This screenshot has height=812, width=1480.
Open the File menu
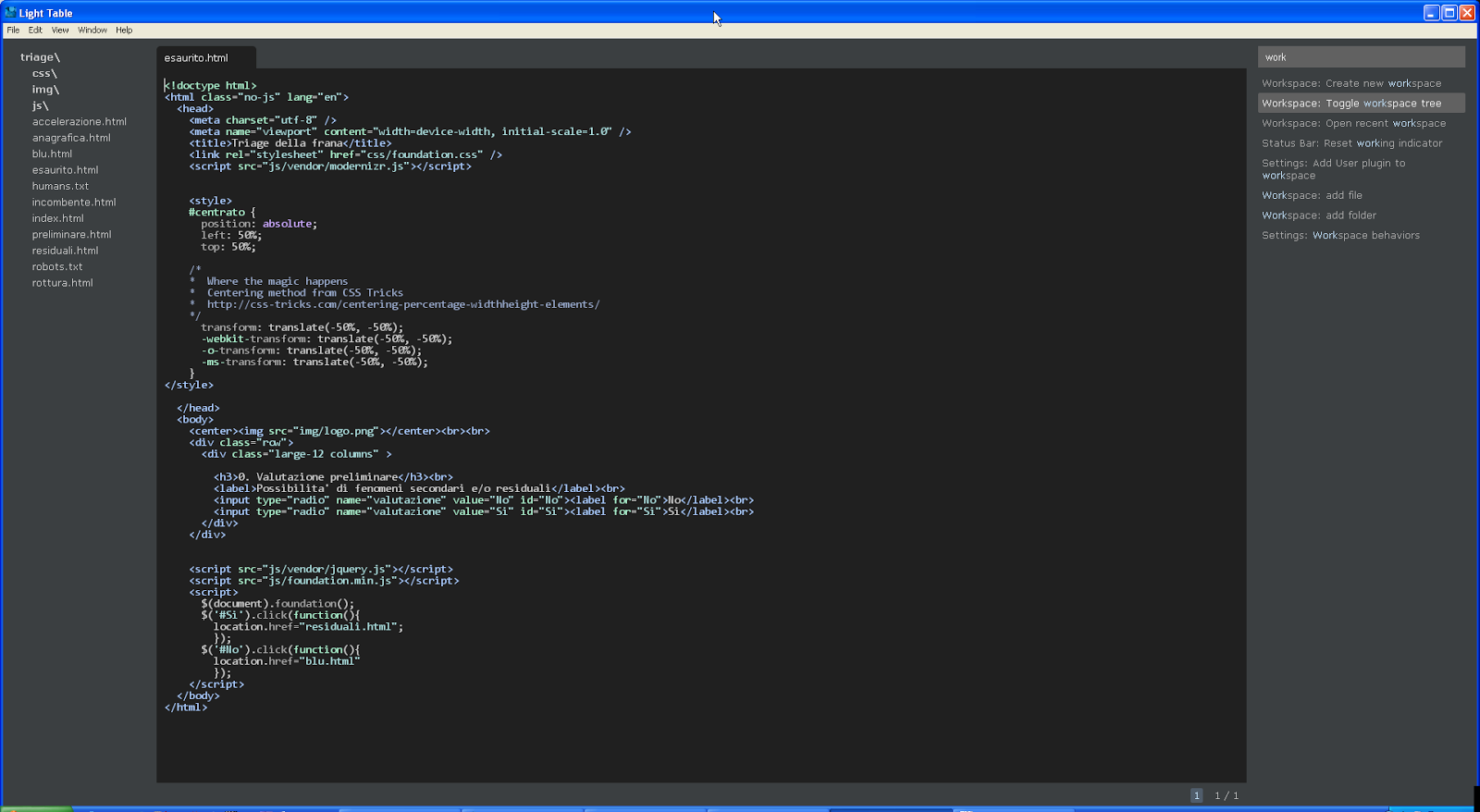click(13, 30)
